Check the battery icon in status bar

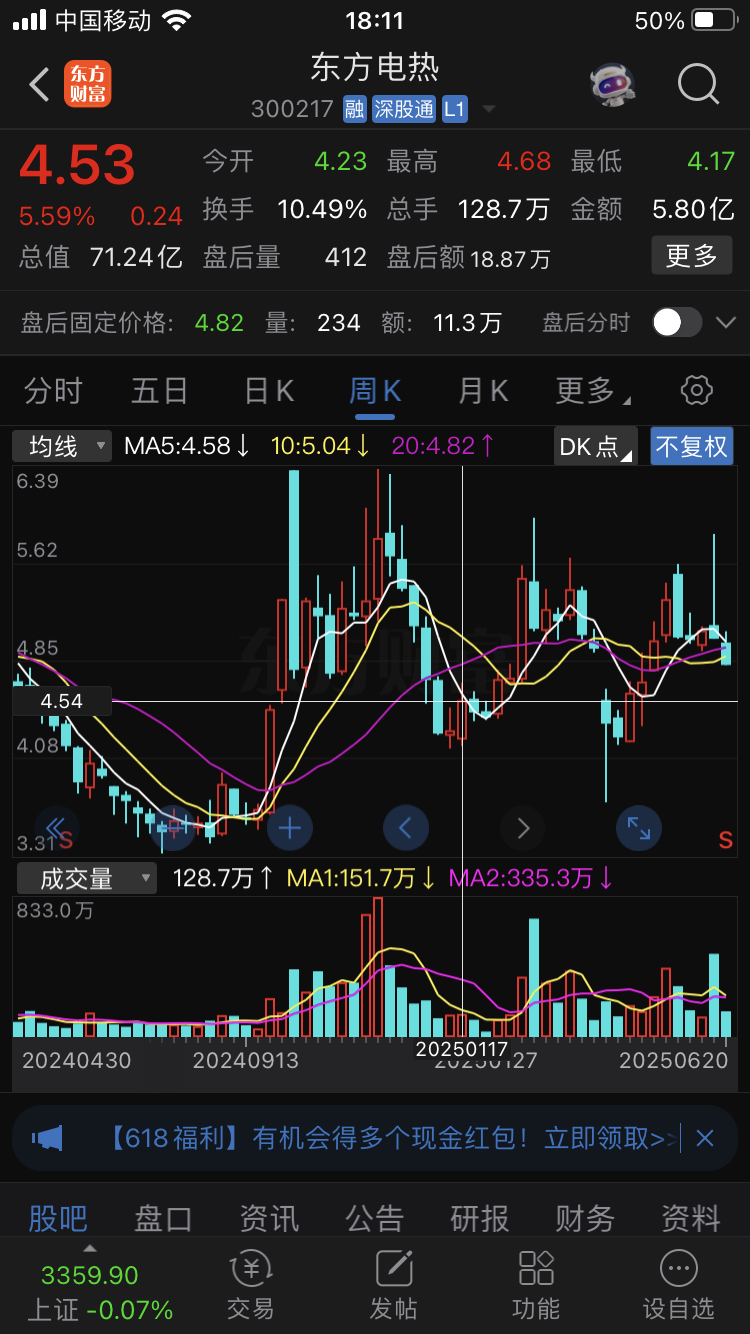(x=716, y=20)
